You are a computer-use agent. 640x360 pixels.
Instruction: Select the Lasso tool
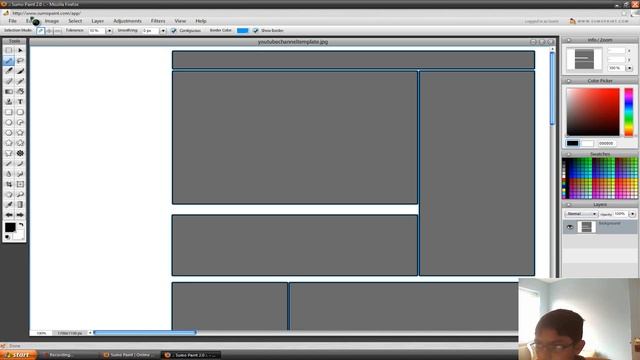pos(20,61)
